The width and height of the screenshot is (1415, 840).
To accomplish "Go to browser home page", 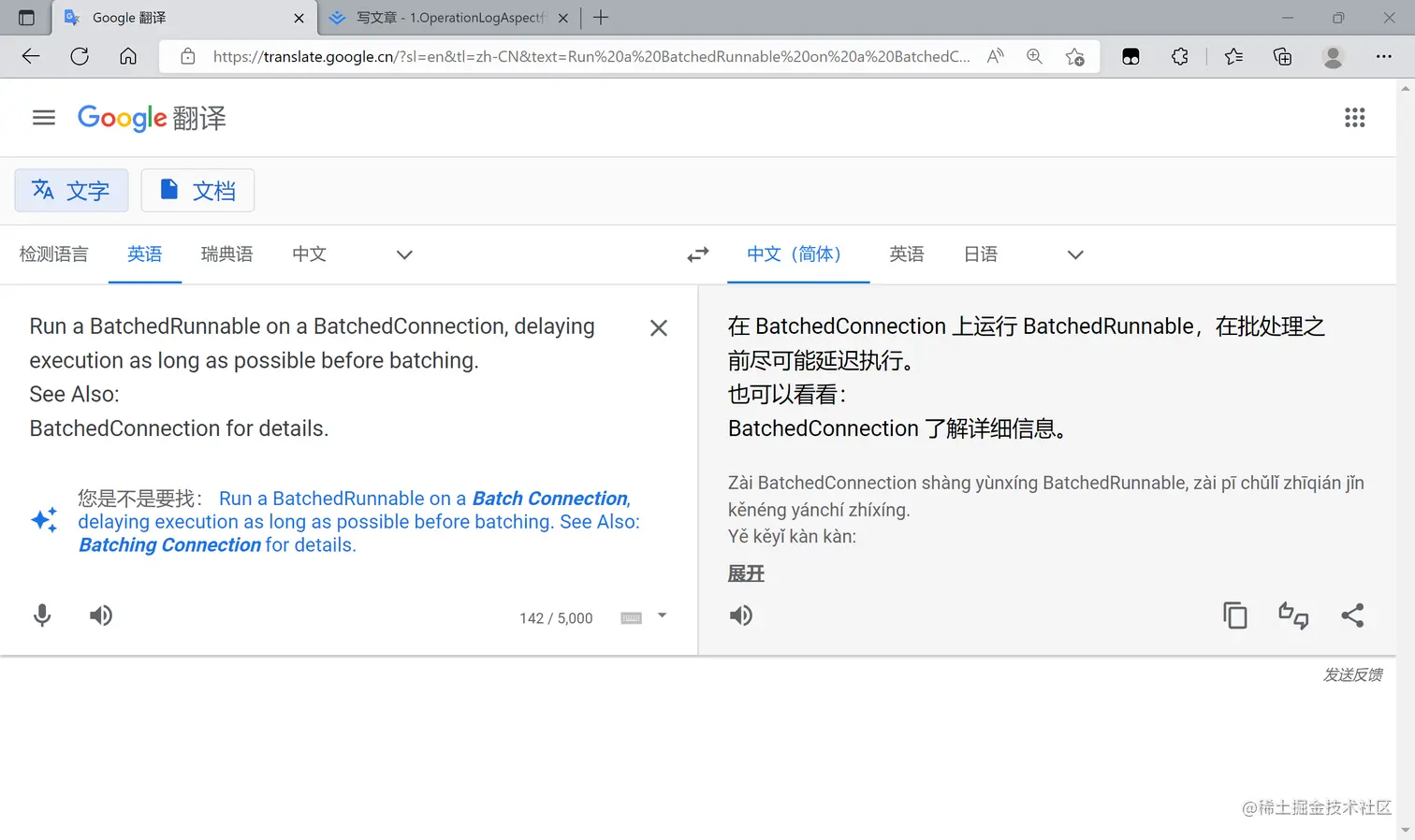I will [128, 56].
